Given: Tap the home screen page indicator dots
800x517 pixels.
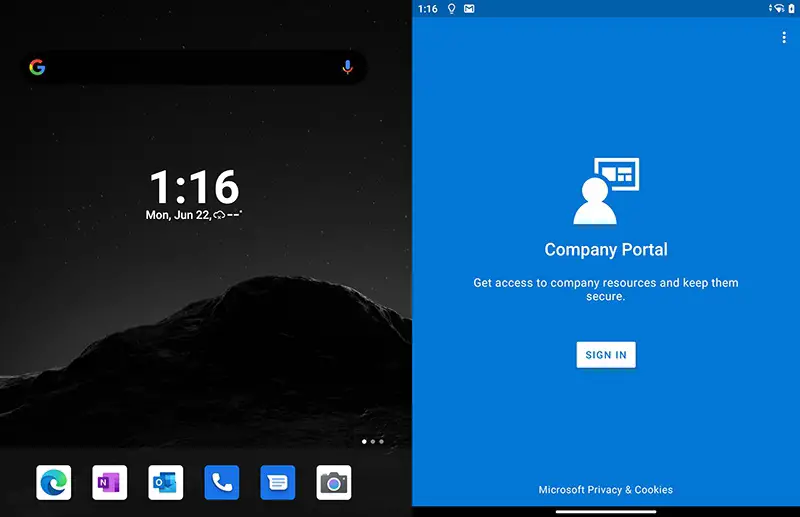Looking at the screenshot, I should (372, 441).
